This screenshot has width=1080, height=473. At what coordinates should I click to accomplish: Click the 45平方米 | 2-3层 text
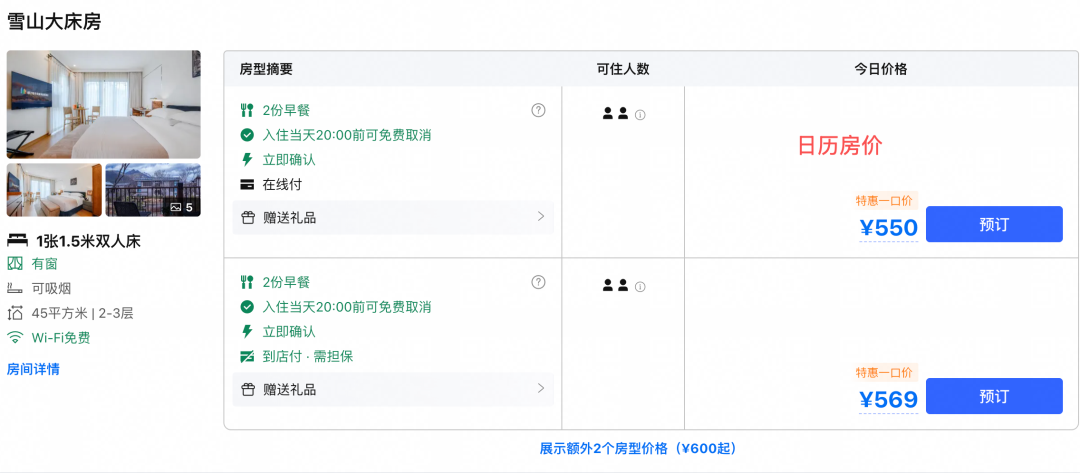pos(83,313)
